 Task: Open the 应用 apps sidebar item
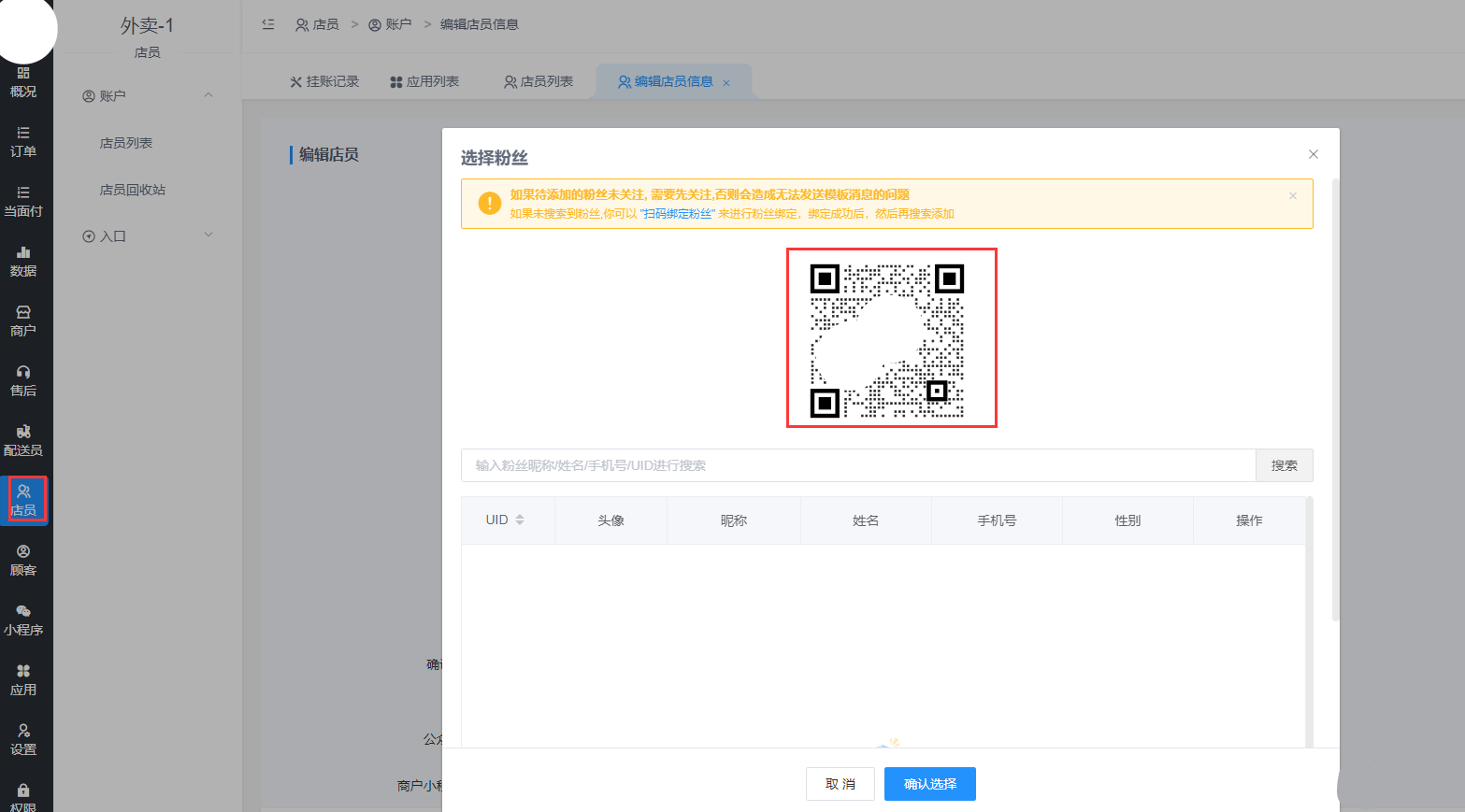pyautogui.click(x=23, y=680)
